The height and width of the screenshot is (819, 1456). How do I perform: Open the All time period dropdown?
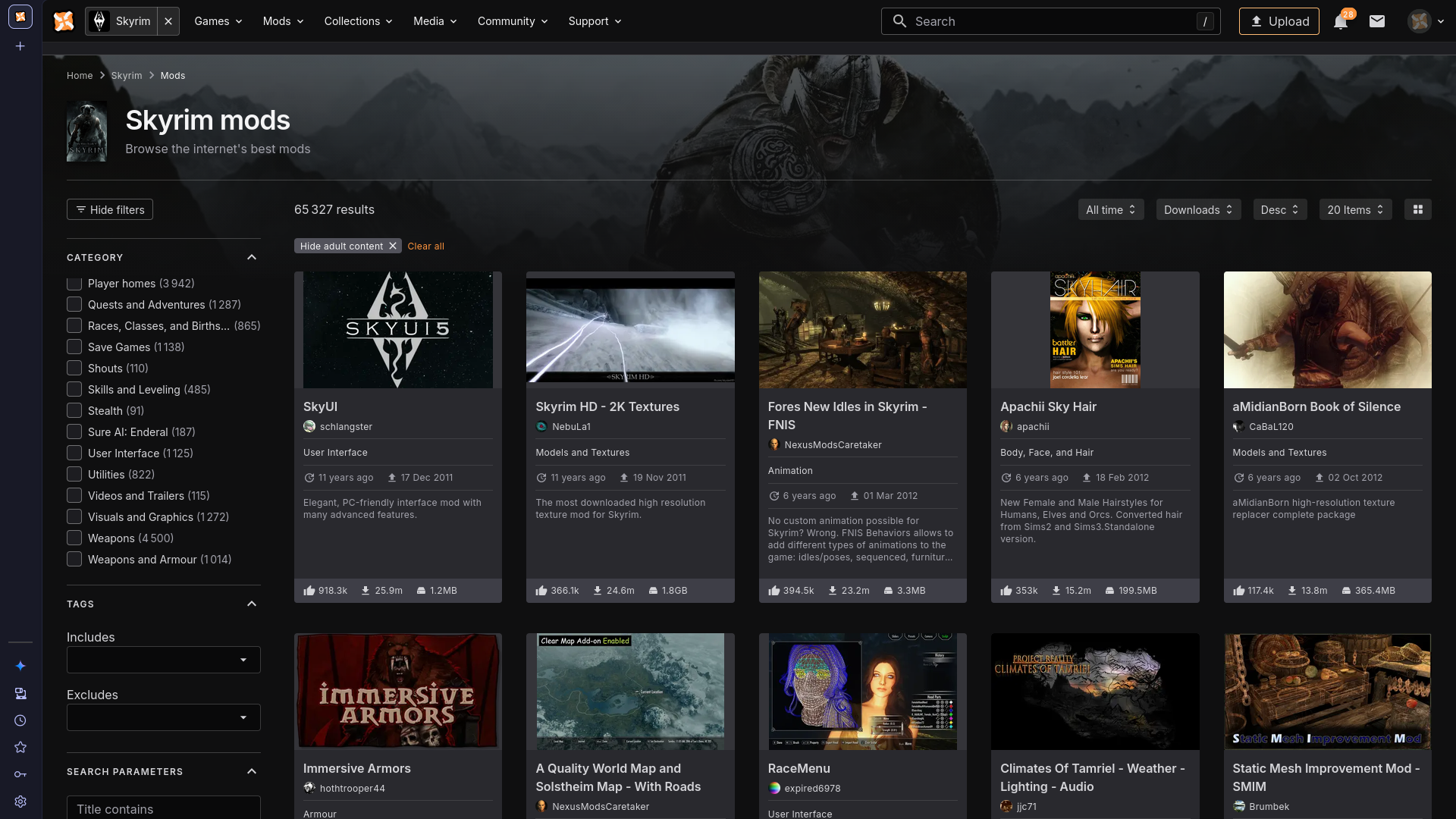pos(1111,210)
